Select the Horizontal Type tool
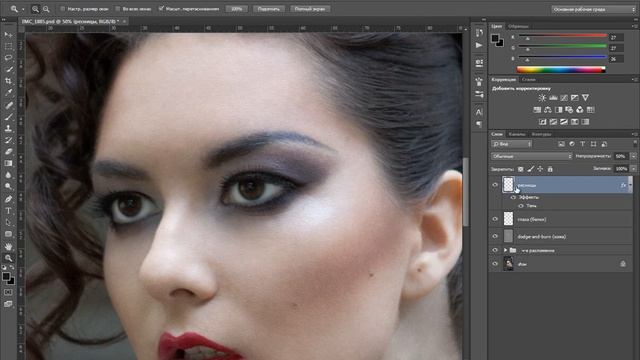This screenshot has width=640, height=360. pos(8,211)
